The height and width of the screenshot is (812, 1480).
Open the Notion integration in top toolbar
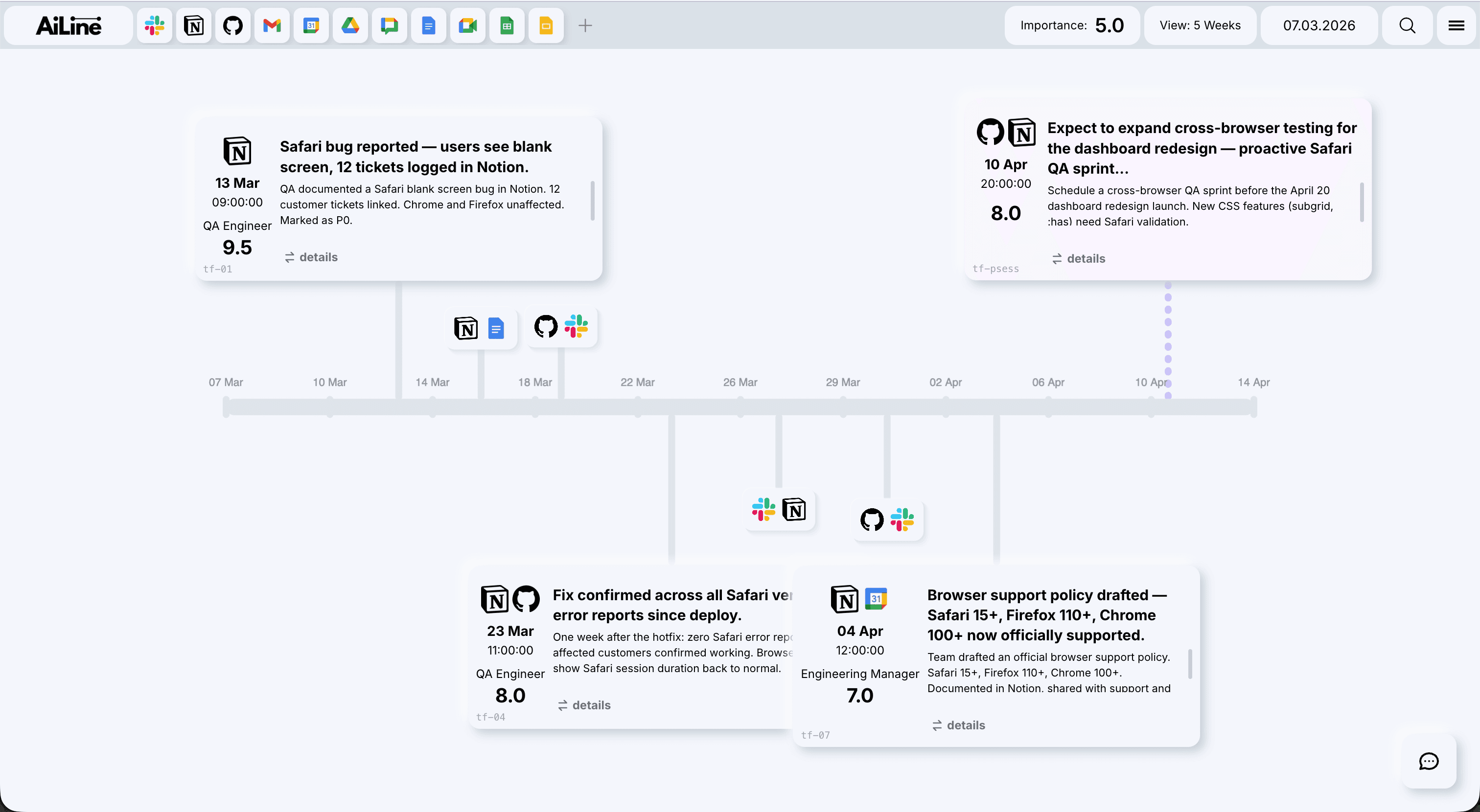click(194, 25)
